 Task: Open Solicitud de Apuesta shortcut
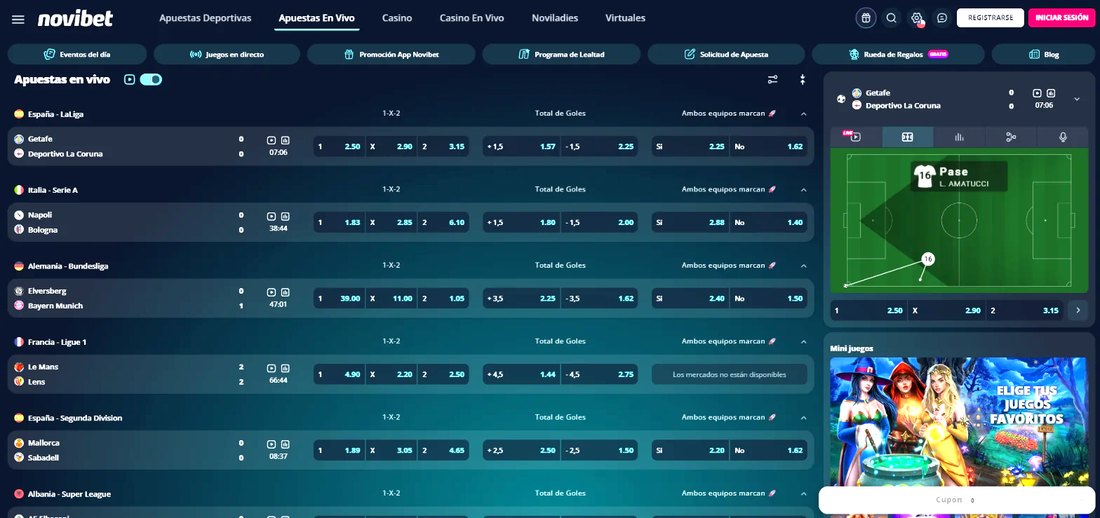(726, 54)
